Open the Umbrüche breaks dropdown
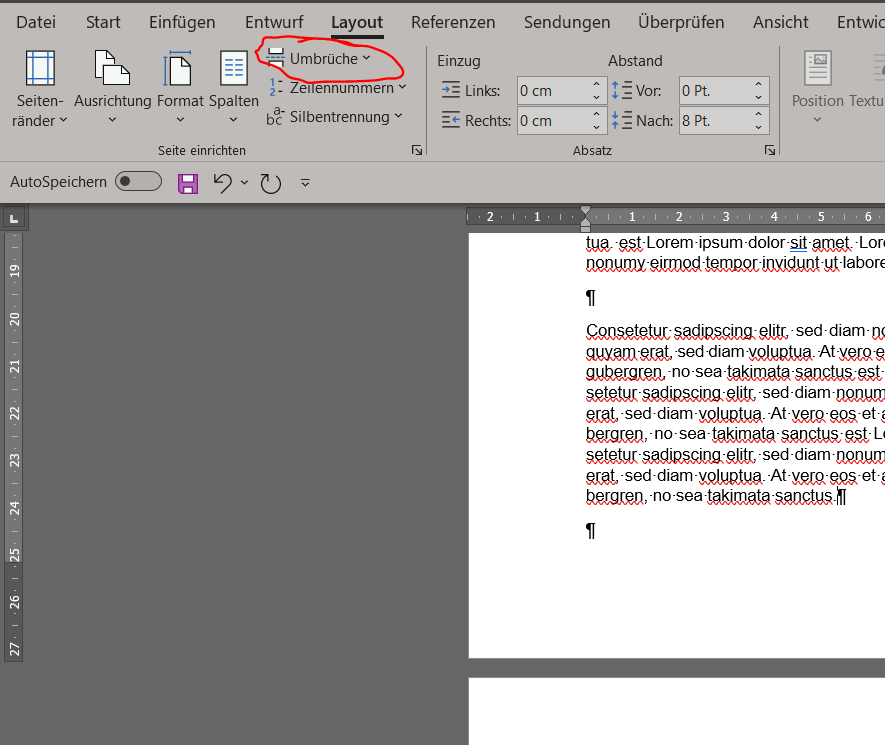The width and height of the screenshot is (885, 745). pos(319,58)
